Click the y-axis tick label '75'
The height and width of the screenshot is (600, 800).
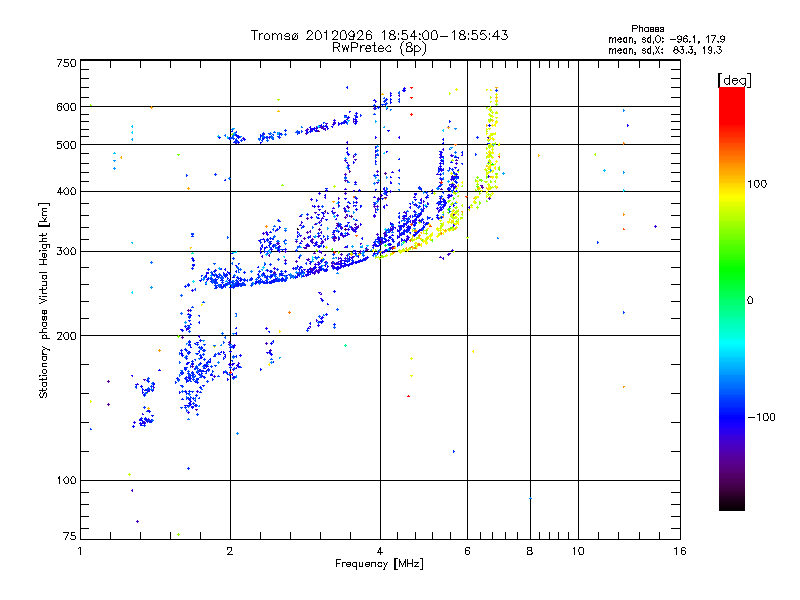70,536
